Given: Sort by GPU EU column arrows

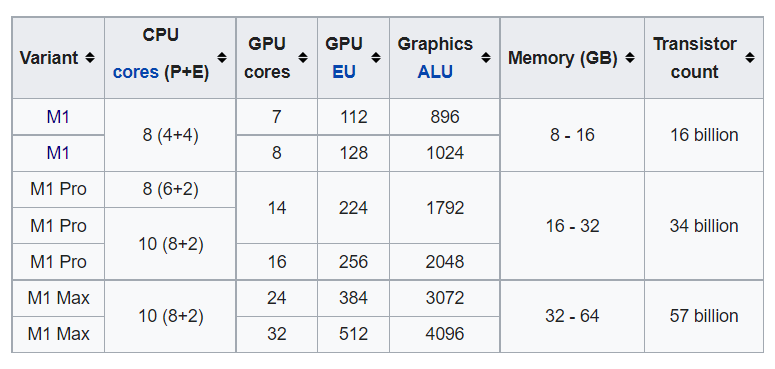Looking at the screenshot, I should pos(376,58).
